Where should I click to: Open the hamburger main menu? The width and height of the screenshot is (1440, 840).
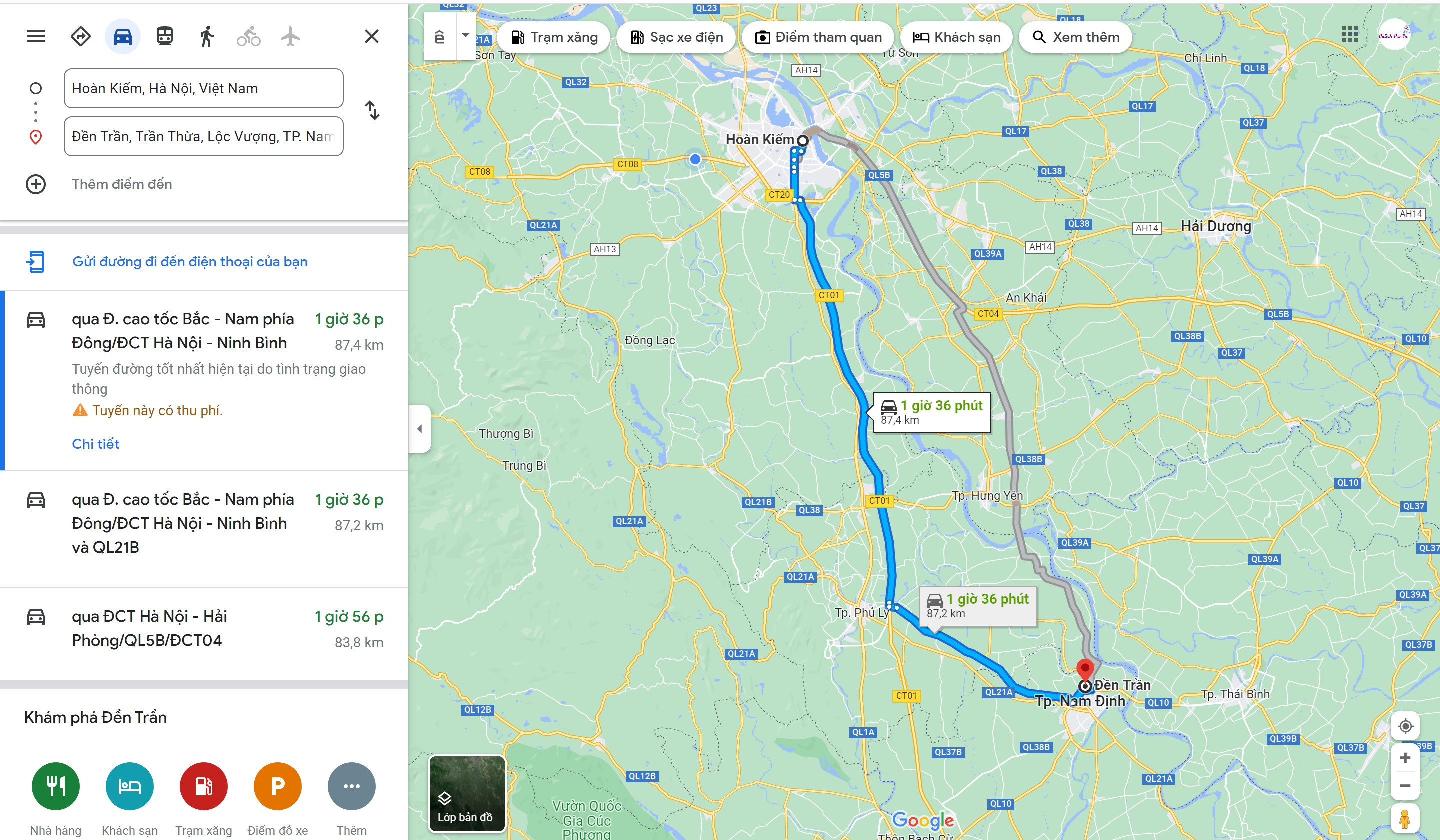[36, 37]
